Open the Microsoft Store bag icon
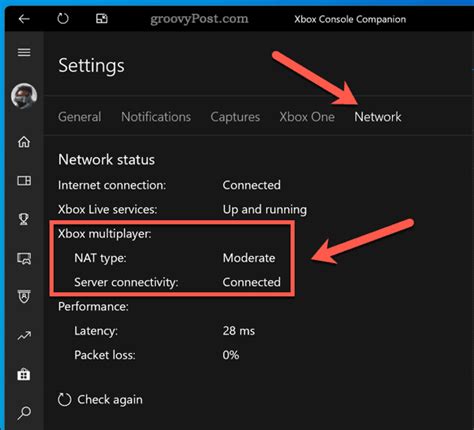 pyautogui.click(x=24, y=374)
